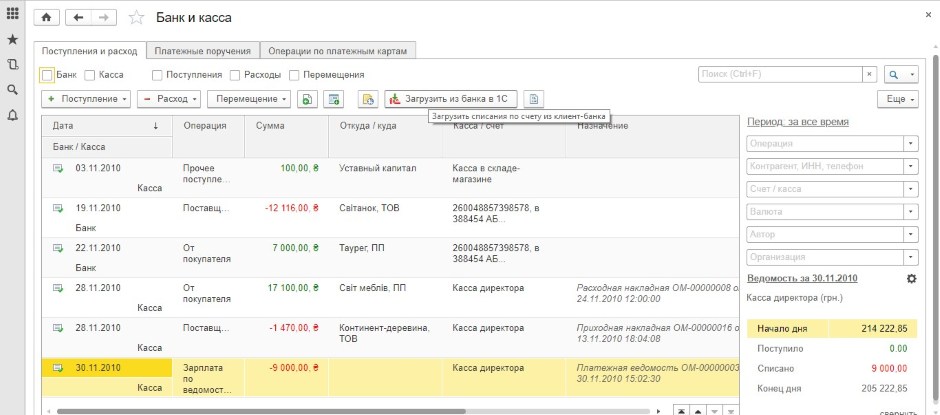The height and width of the screenshot is (415, 940).
Task: Select the Світанок, ТОВ cell
Action: click(385, 218)
